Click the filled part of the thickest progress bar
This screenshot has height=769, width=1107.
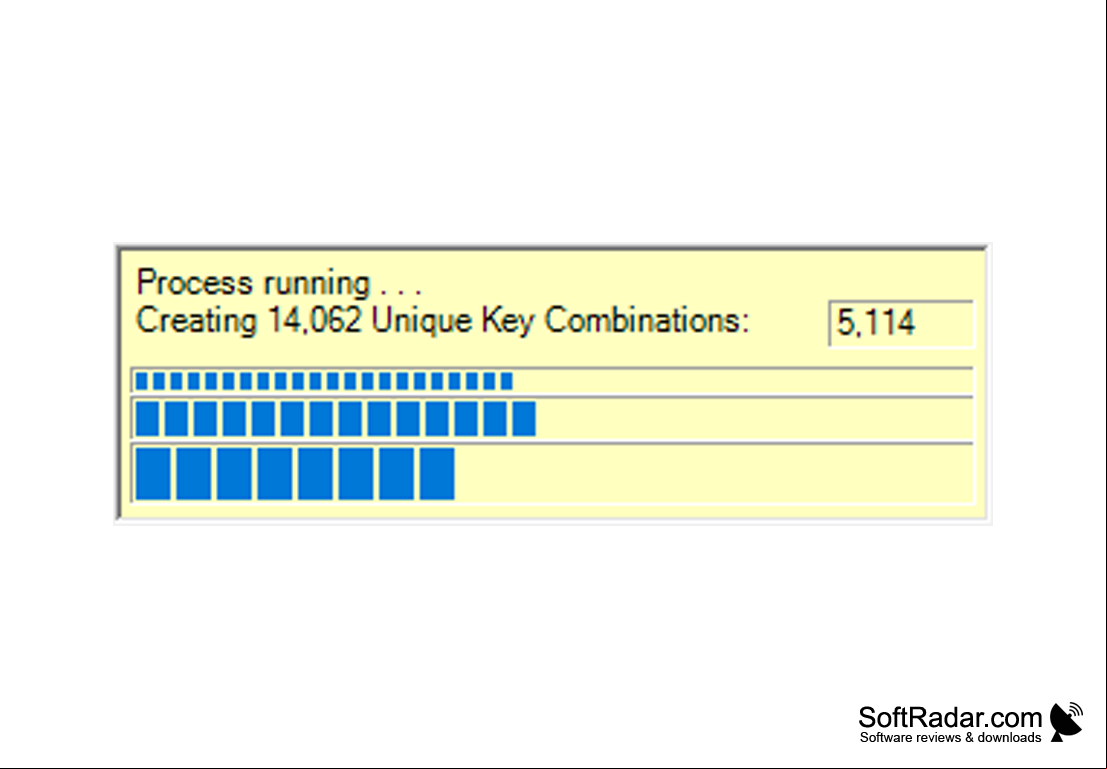pos(295,474)
